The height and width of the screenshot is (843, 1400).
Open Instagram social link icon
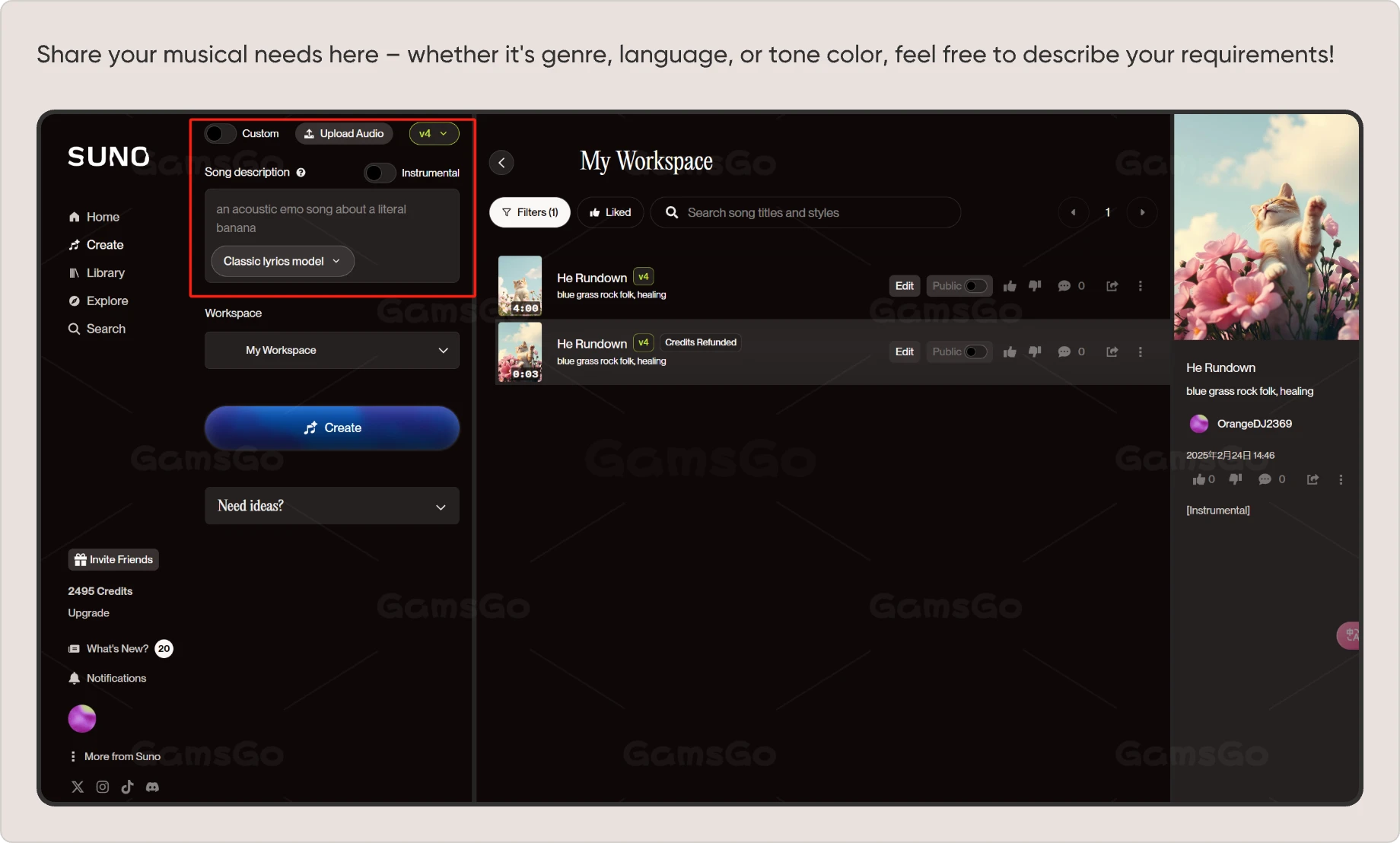pos(103,787)
